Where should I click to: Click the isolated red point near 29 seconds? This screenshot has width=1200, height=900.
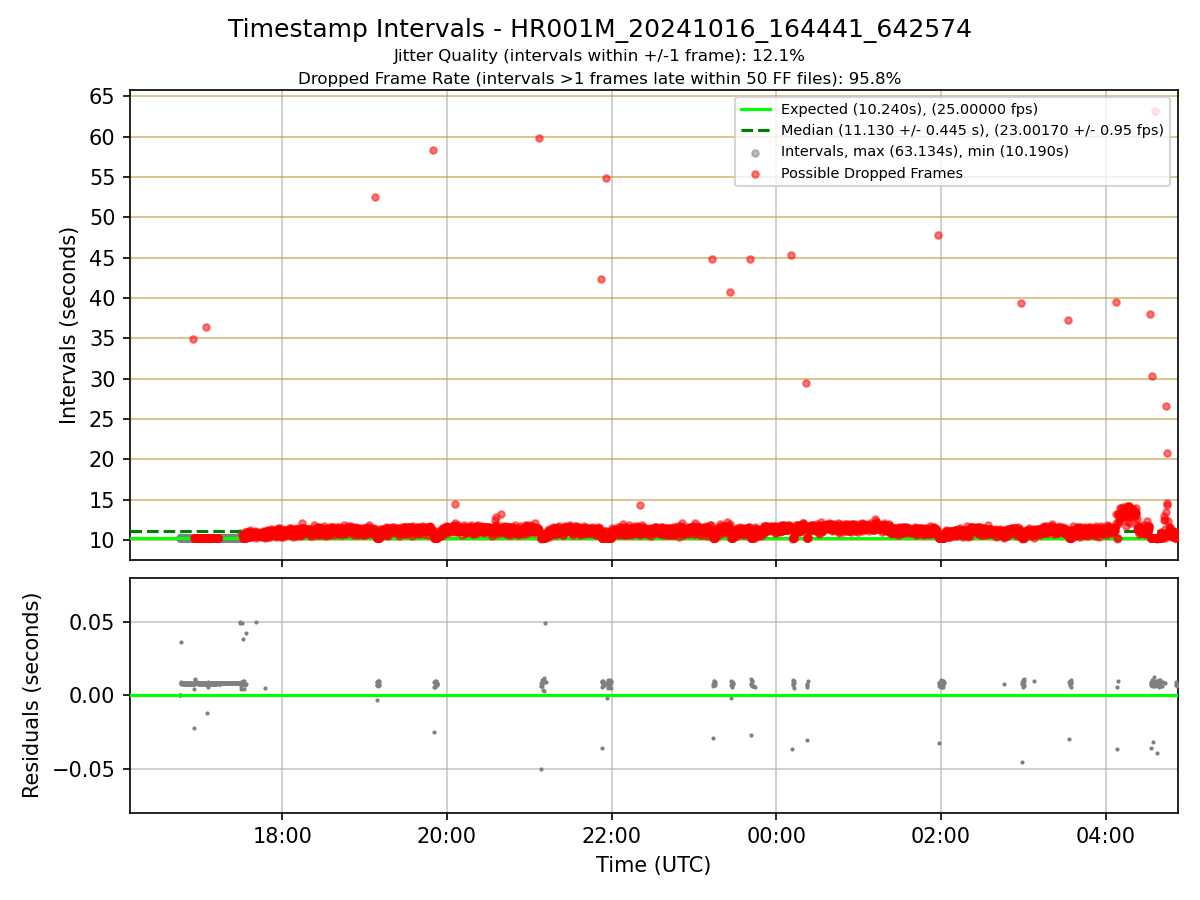tap(806, 383)
